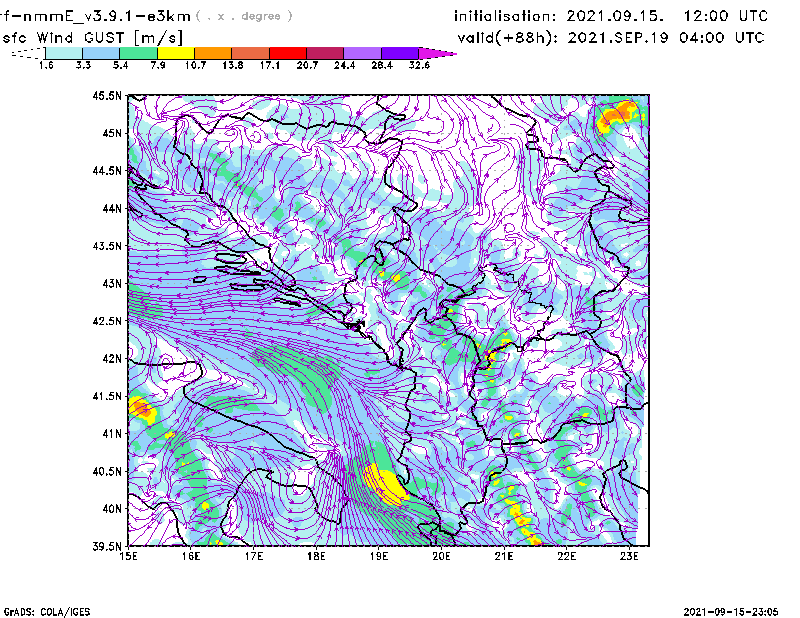Click the 21E longitude axis label
Screen dimensions: 800x618
(504, 556)
